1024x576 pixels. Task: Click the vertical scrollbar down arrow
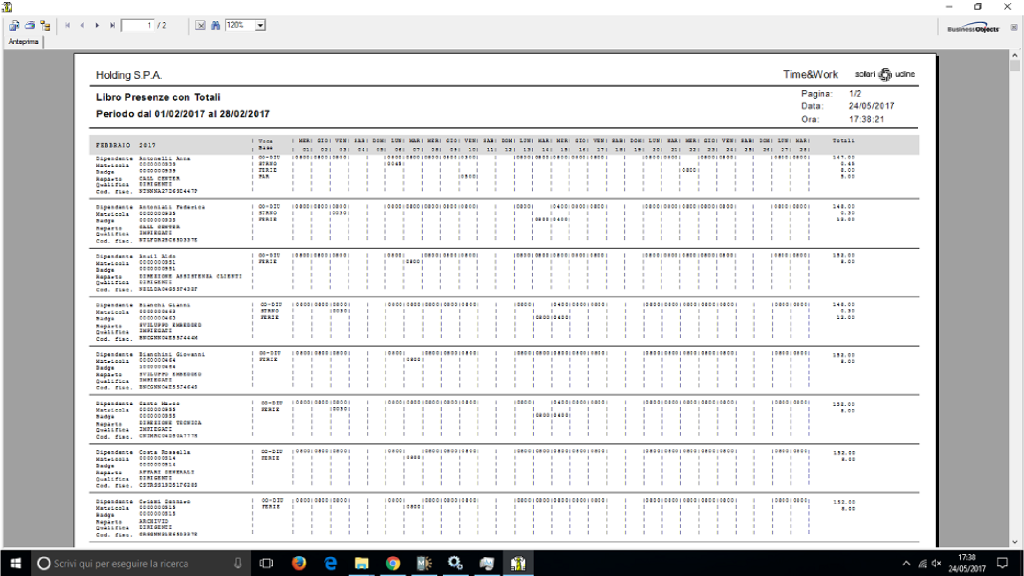coord(1015,538)
